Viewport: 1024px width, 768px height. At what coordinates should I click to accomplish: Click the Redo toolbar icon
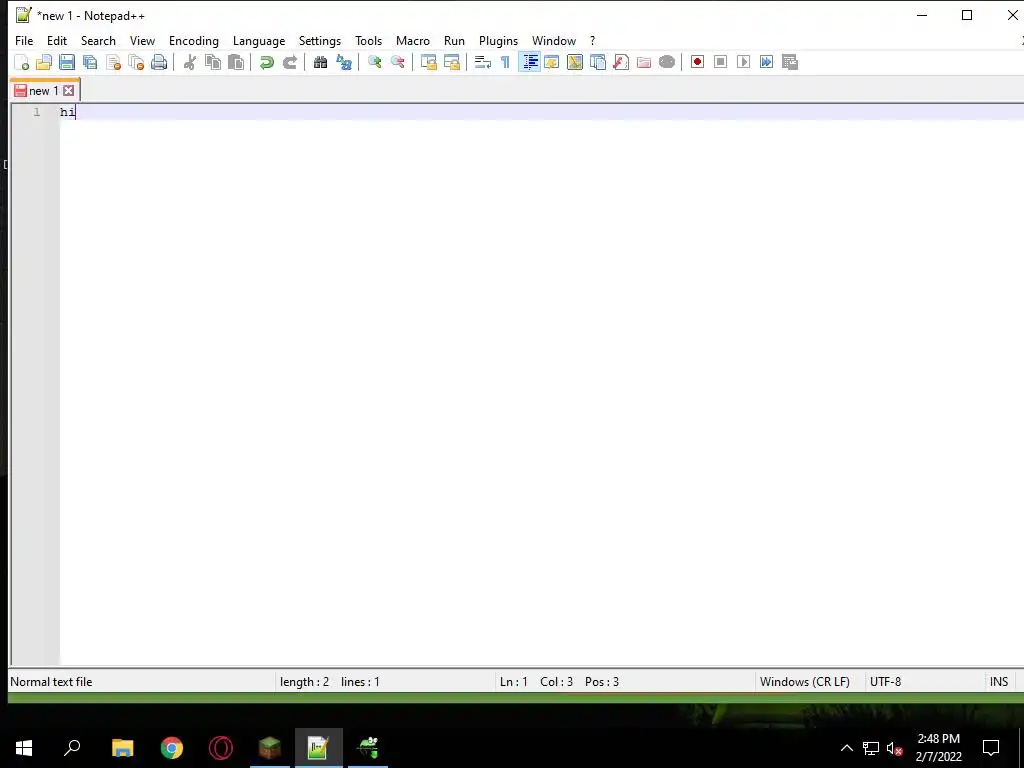tap(289, 62)
